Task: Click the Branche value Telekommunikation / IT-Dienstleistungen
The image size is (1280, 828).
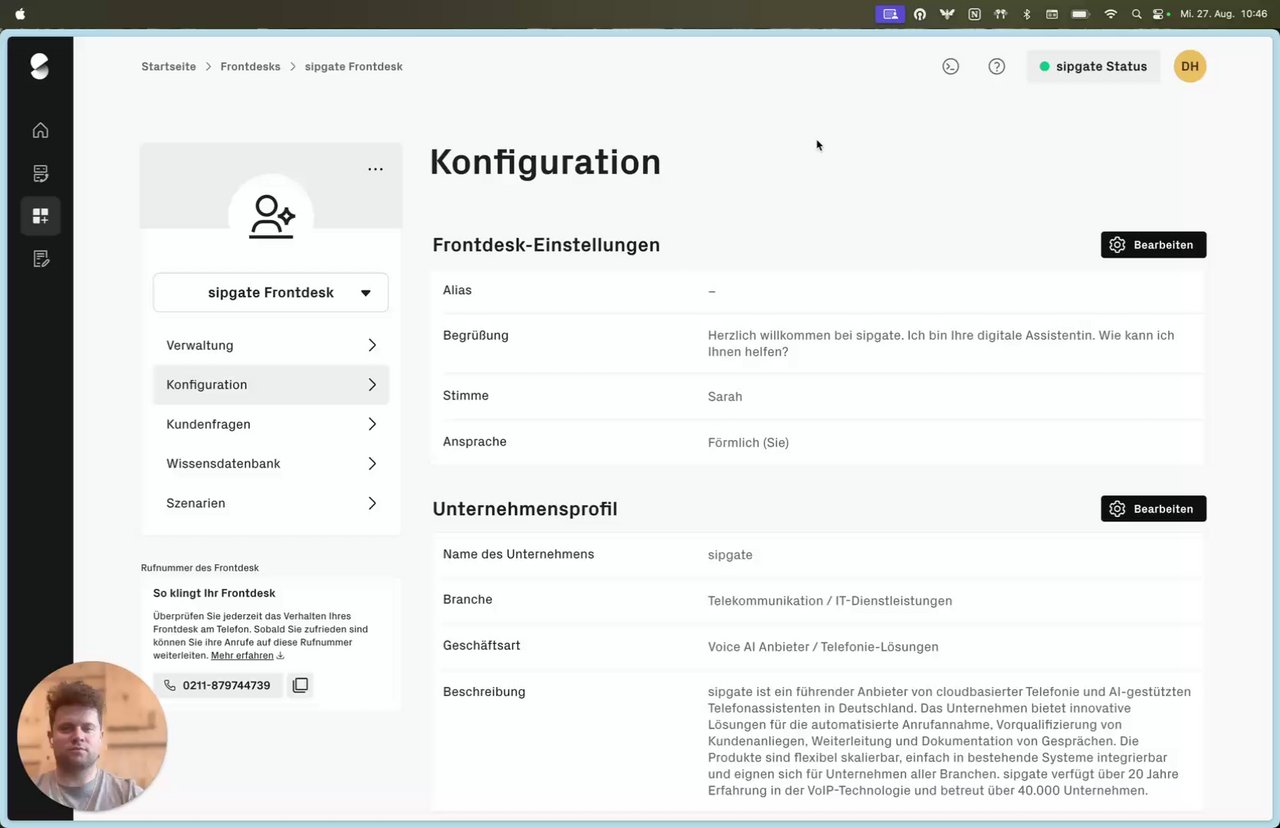Action: tap(830, 601)
